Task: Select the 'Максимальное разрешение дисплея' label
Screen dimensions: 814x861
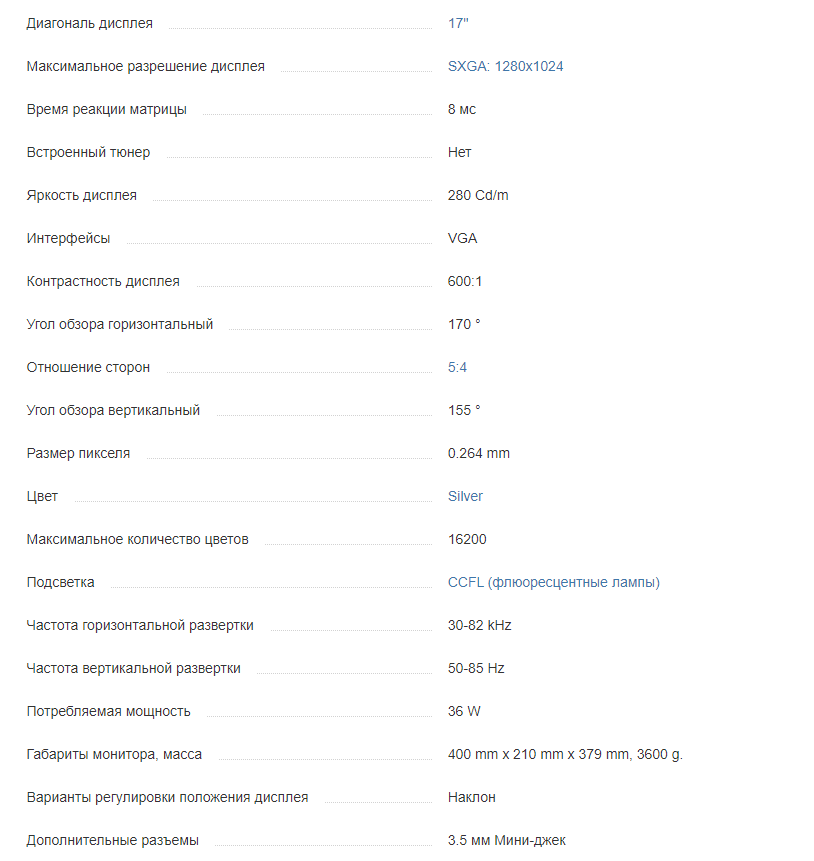Action: [146, 66]
